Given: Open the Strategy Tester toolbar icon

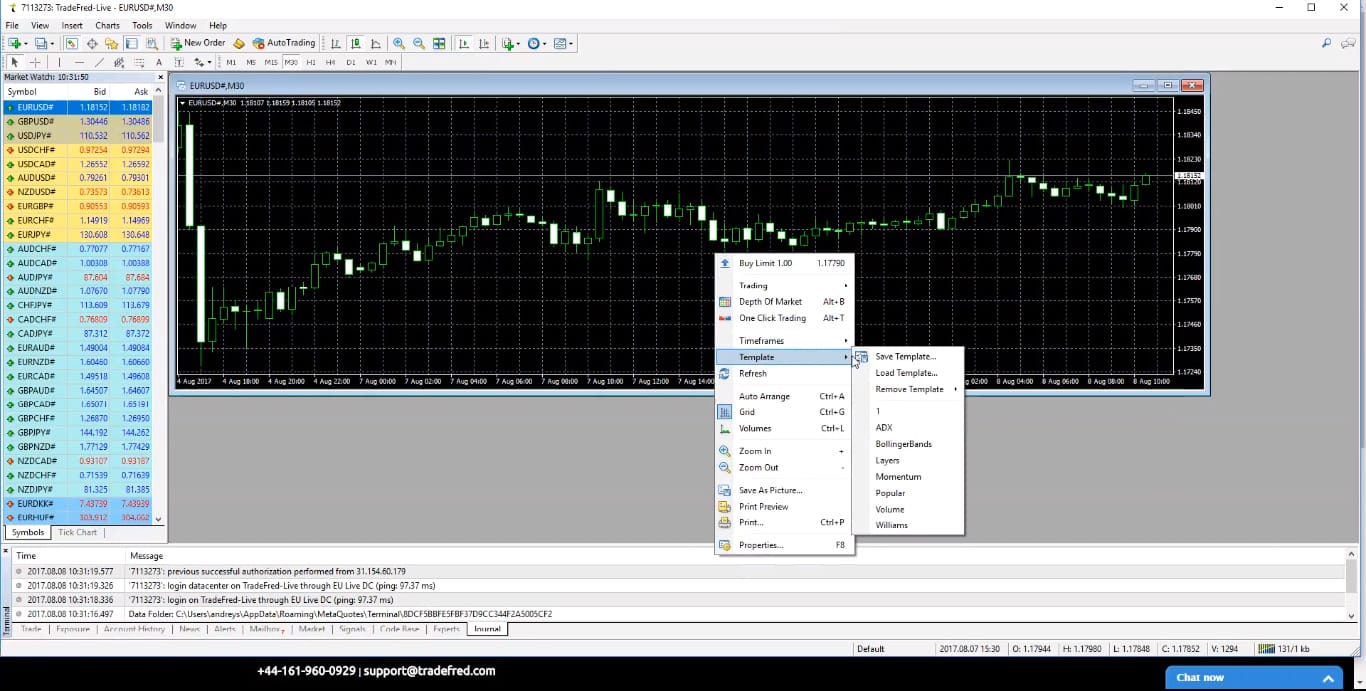Looking at the screenshot, I should (x=151, y=43).
